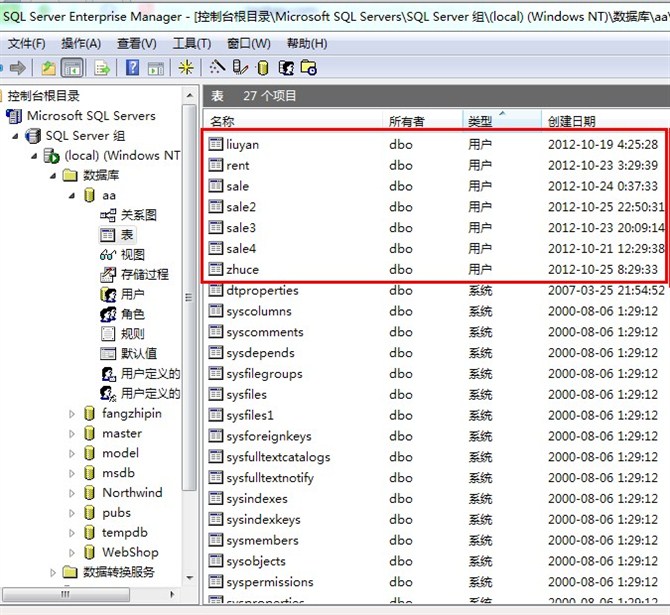Click the sale4 creation date cell
Viewport: 670px width, 615px height.
click(x=606, y=249)
